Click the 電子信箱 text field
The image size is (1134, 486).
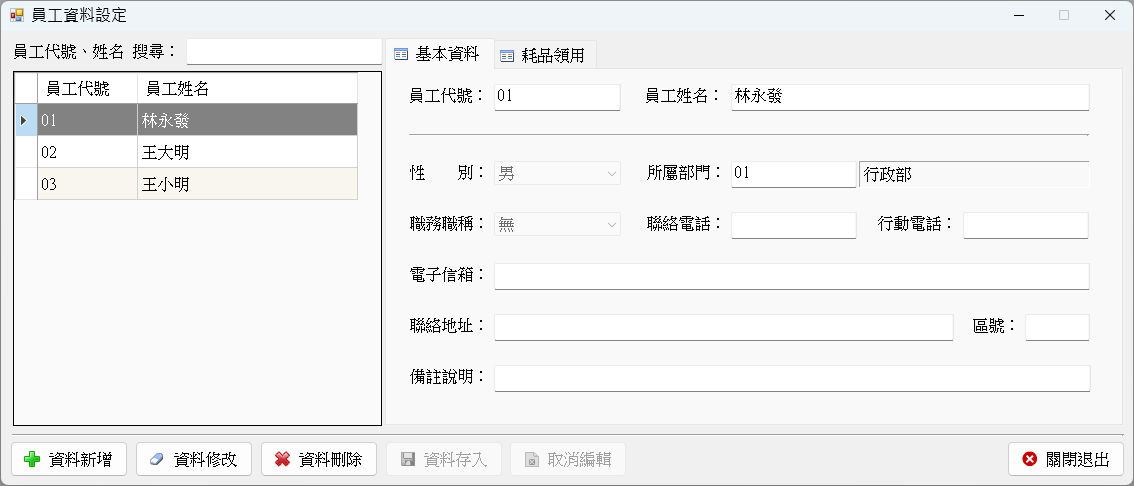point(791,276)
